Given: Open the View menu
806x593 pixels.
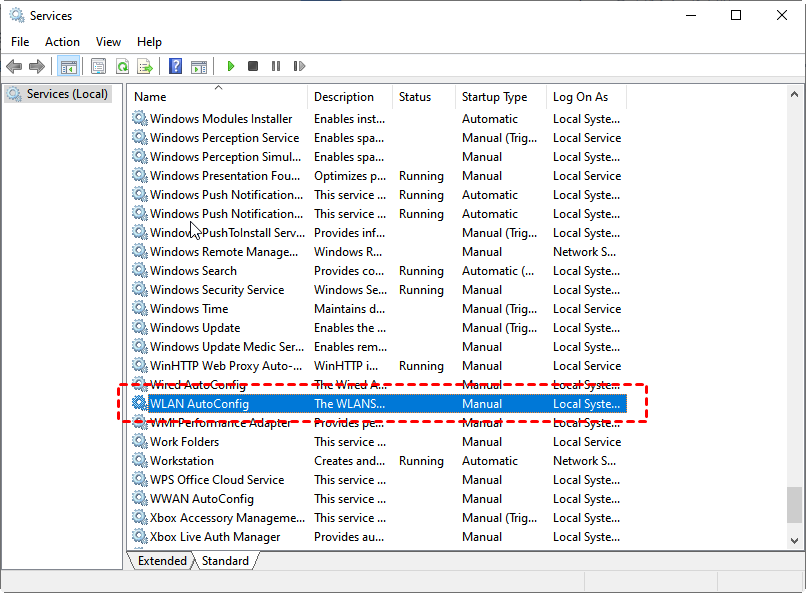Looking at the screenshot, I should 108,42.
